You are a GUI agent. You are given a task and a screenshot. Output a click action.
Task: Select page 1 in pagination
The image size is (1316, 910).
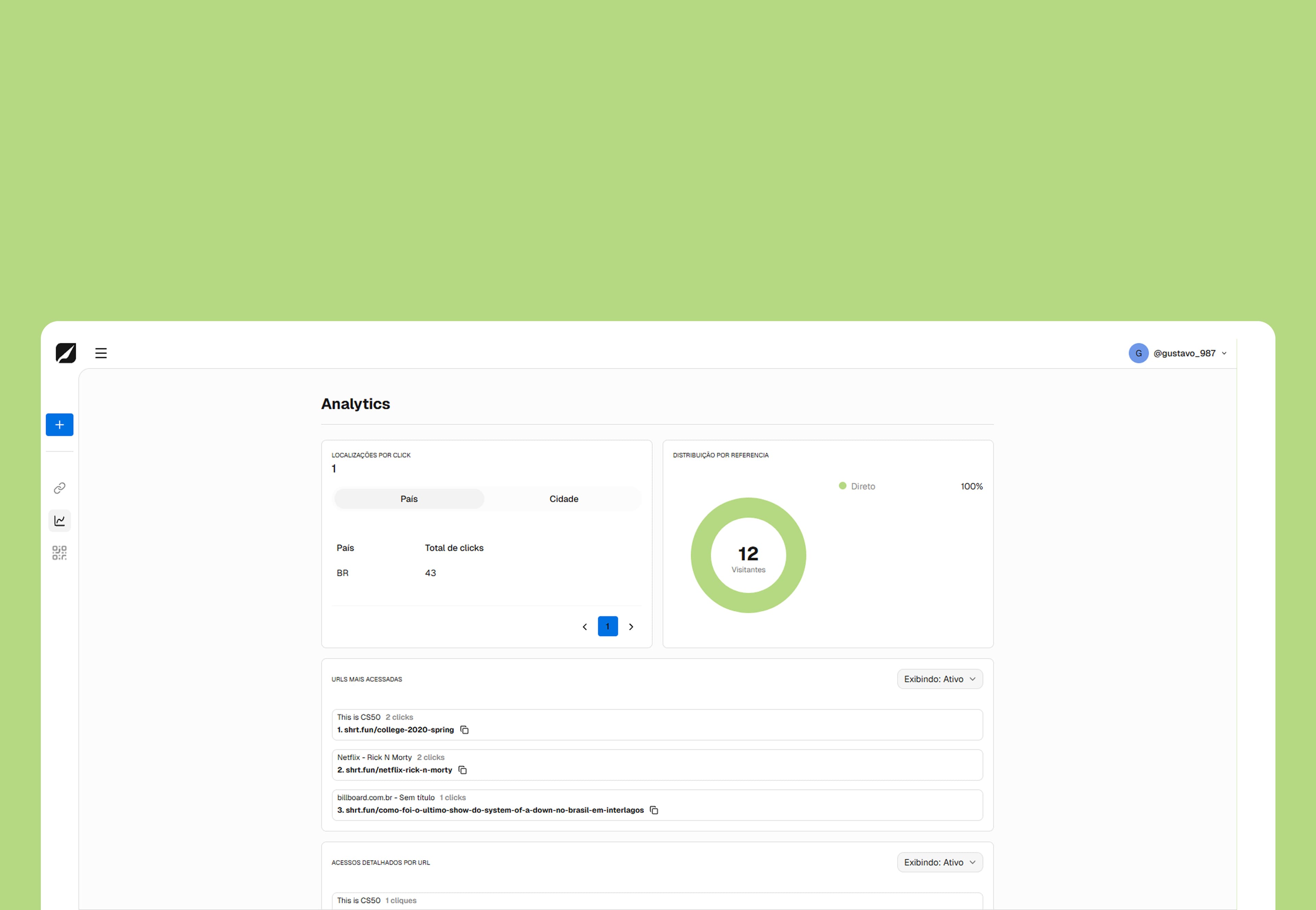point(608,627)
